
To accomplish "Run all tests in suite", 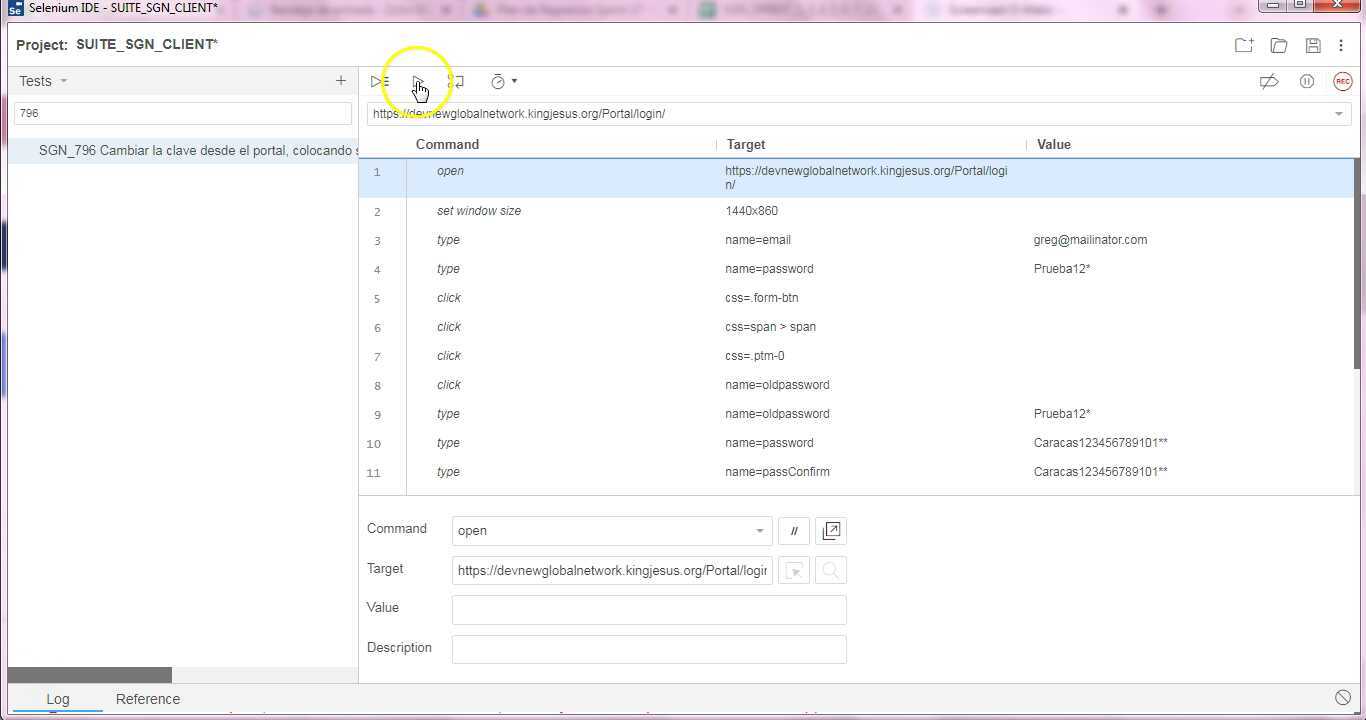I will tap(380, 82).
